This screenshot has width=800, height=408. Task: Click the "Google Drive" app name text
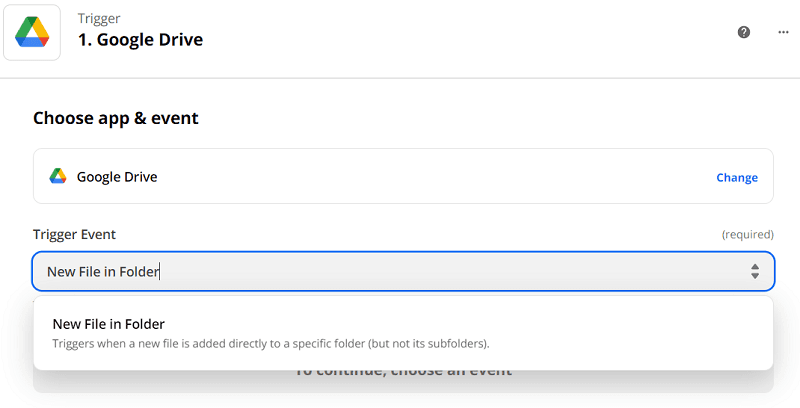pos(117,177)
